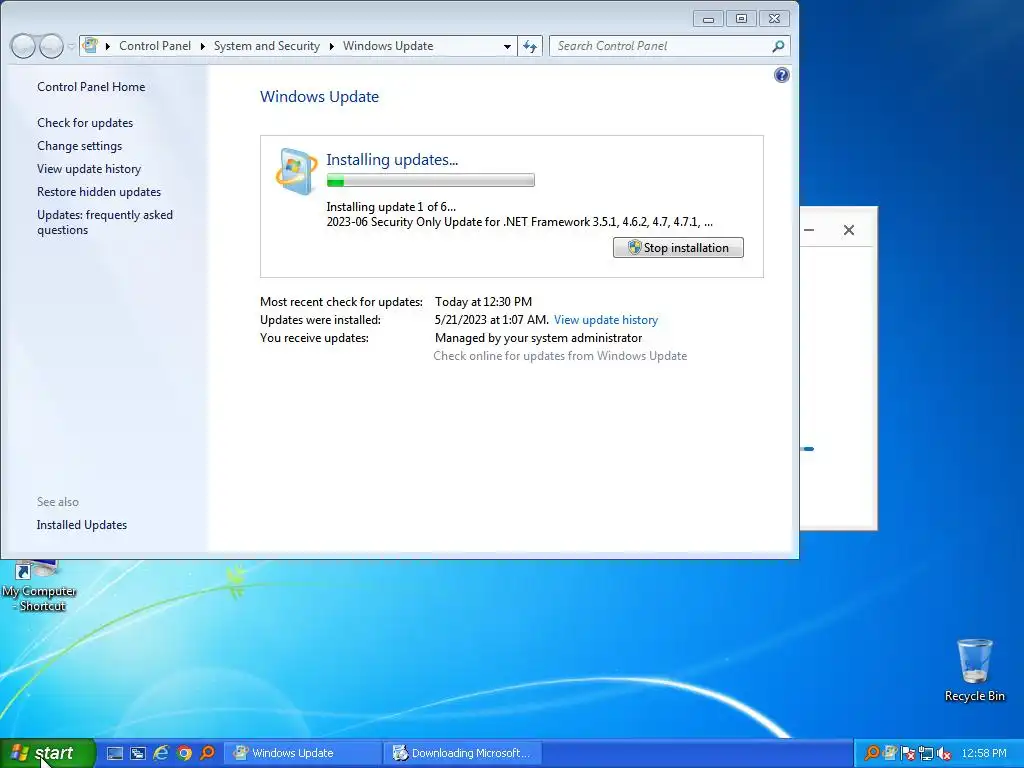Click the network connection tray icon

[925, 753]
